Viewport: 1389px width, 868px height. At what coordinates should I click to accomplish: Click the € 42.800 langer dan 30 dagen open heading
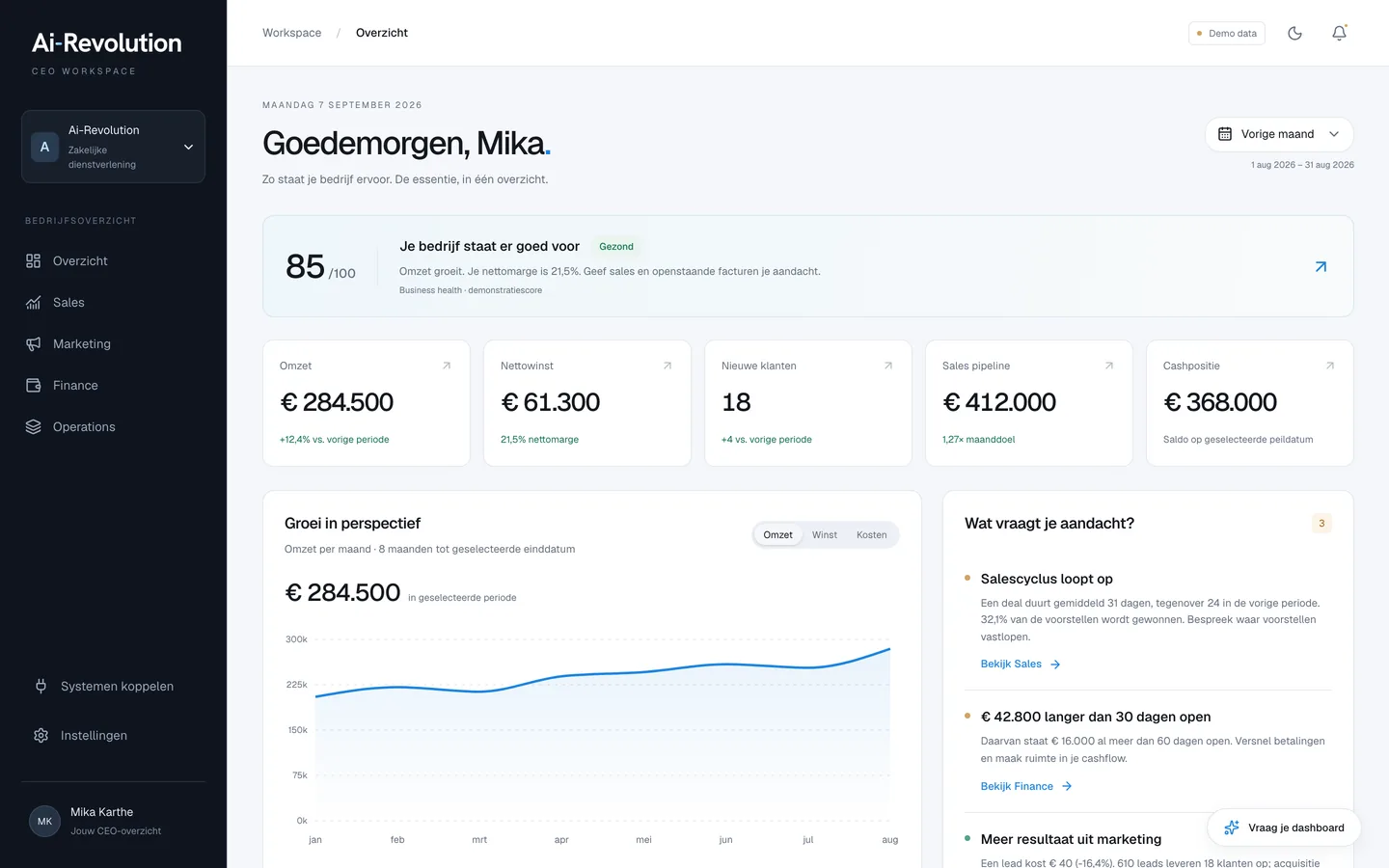(1096, 718)
